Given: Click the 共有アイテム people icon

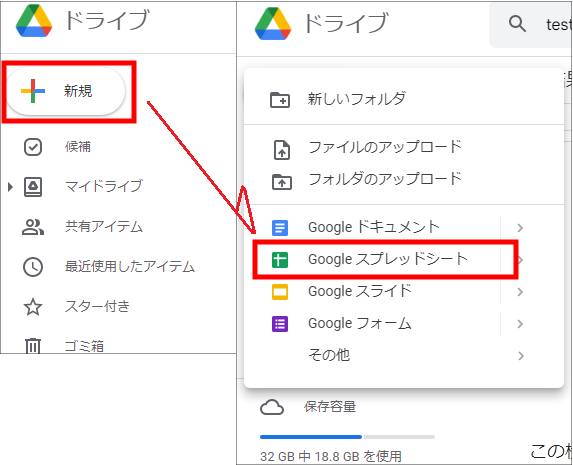Looking at the screenshot, I should (33, 227).
